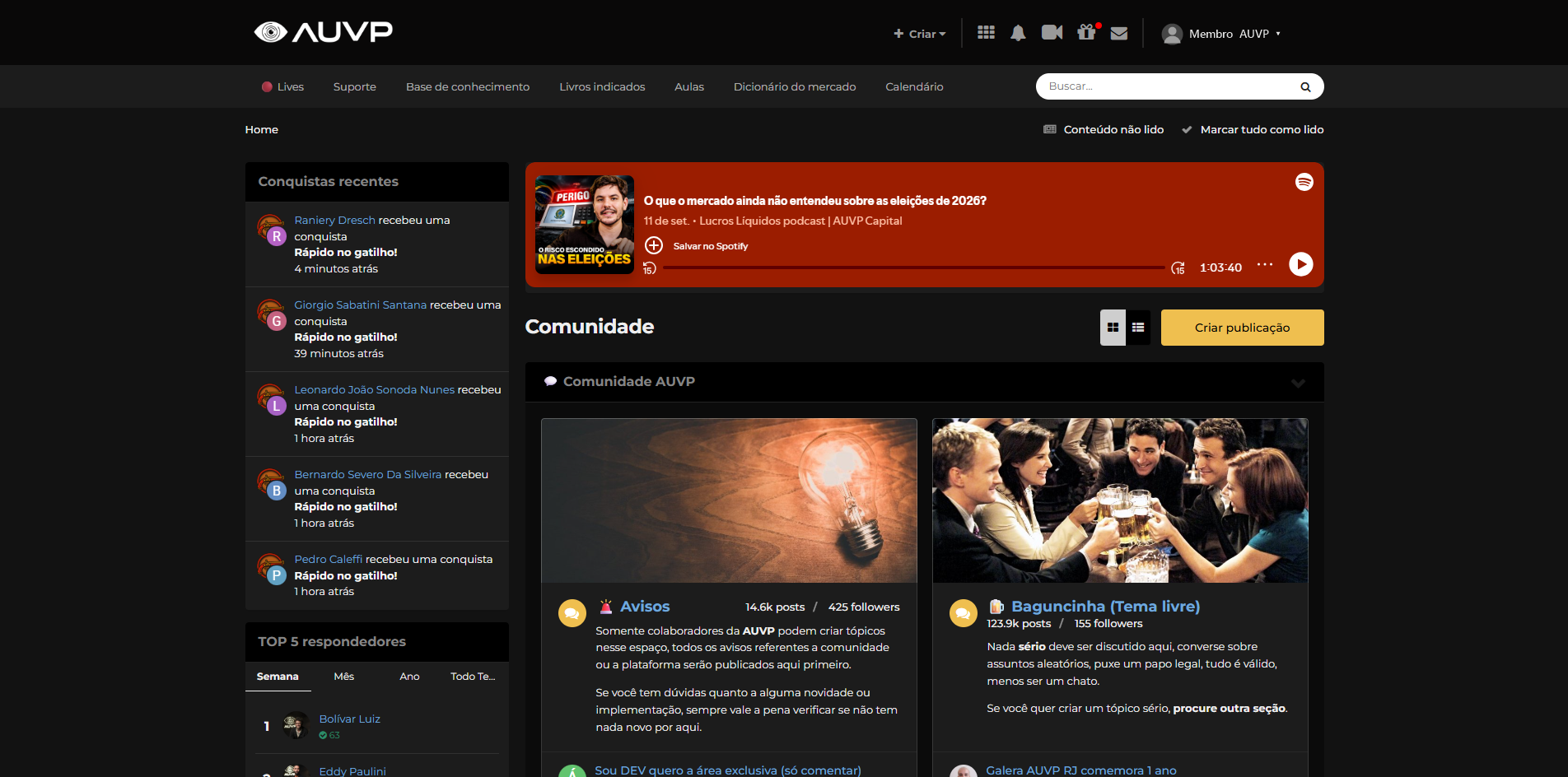Open Conteúdo não lido

coord(1104,129)
